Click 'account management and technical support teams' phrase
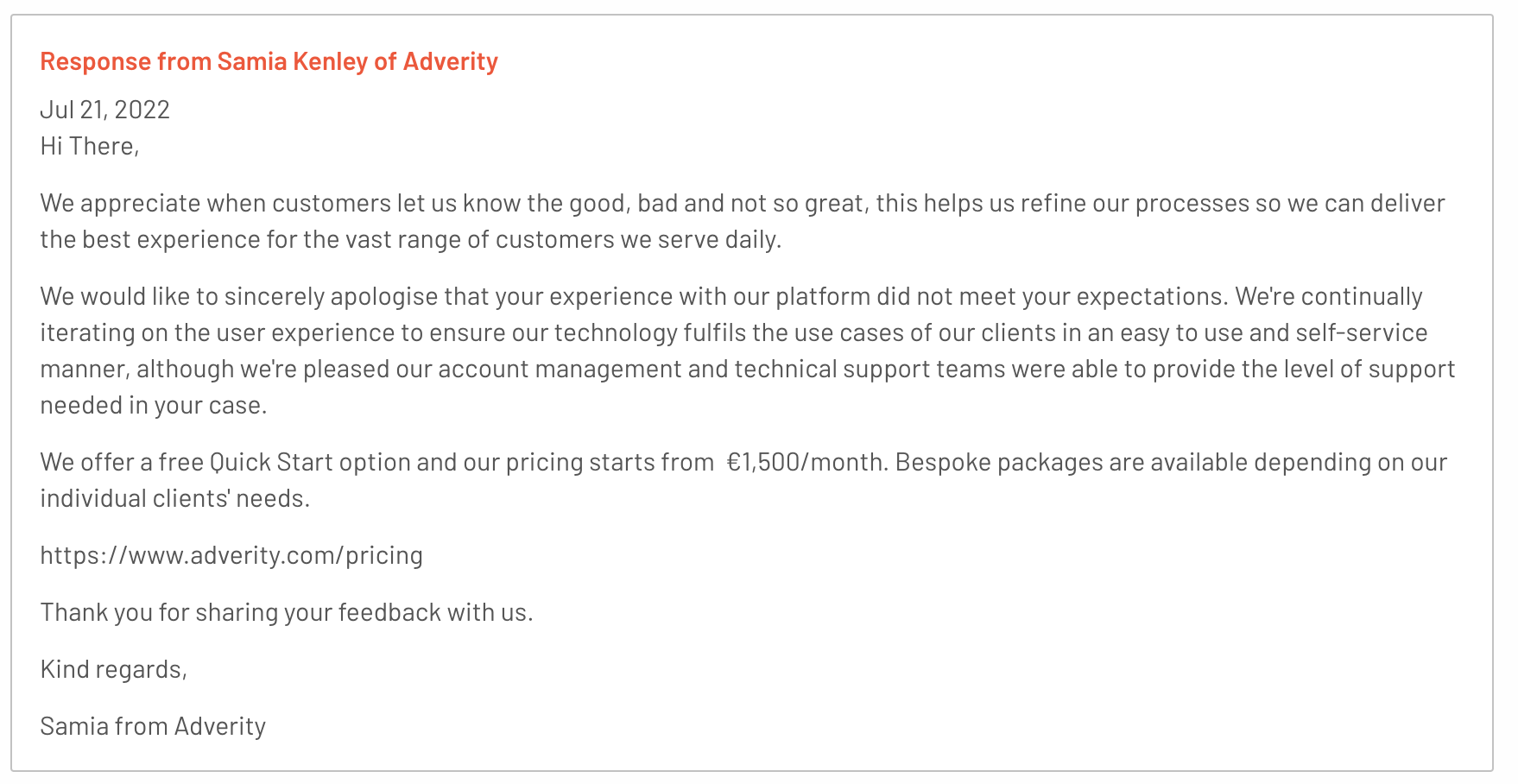 click(x=722, y=369)
